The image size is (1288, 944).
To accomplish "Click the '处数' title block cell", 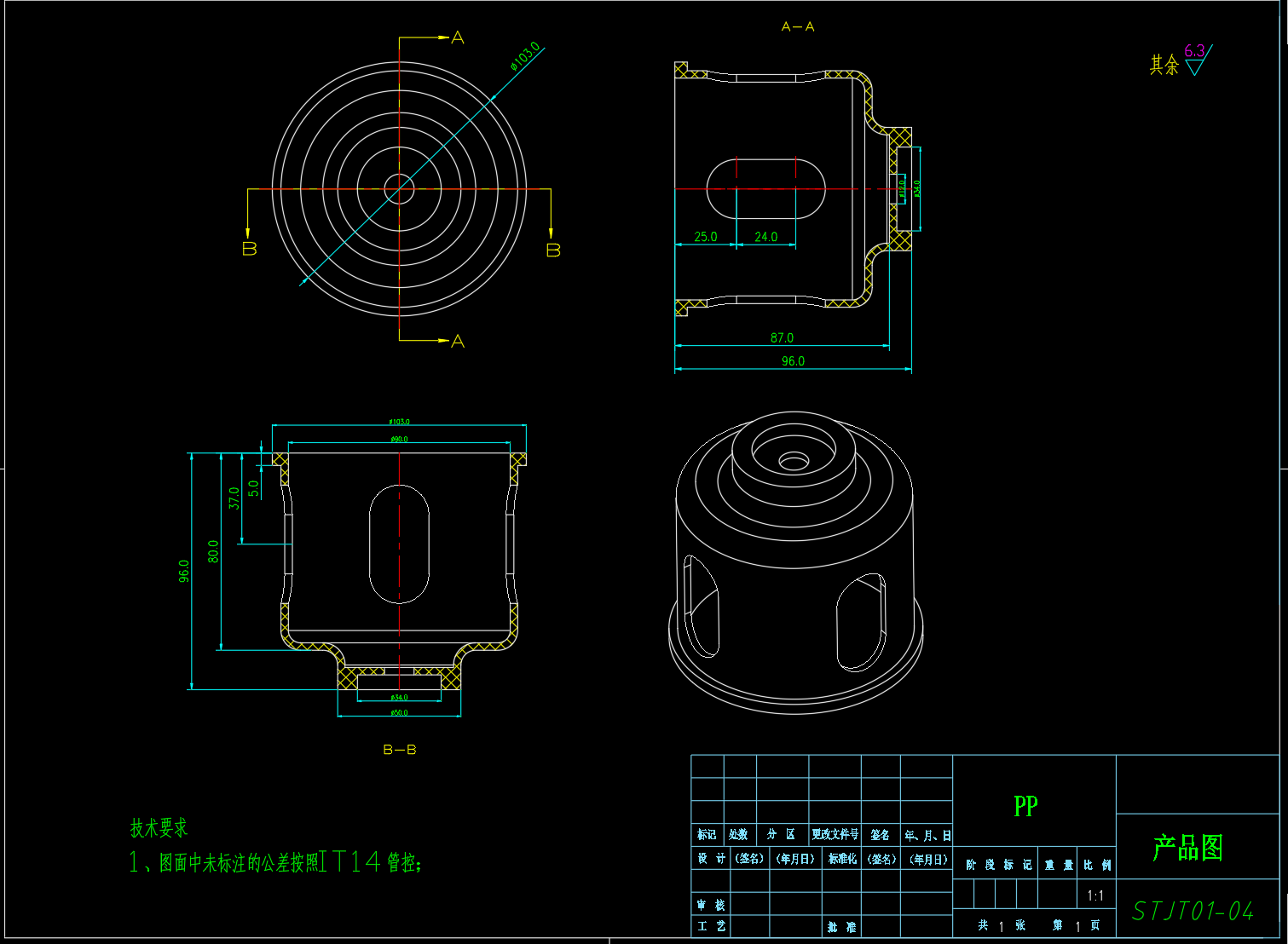I will click(x=739, y=835).
